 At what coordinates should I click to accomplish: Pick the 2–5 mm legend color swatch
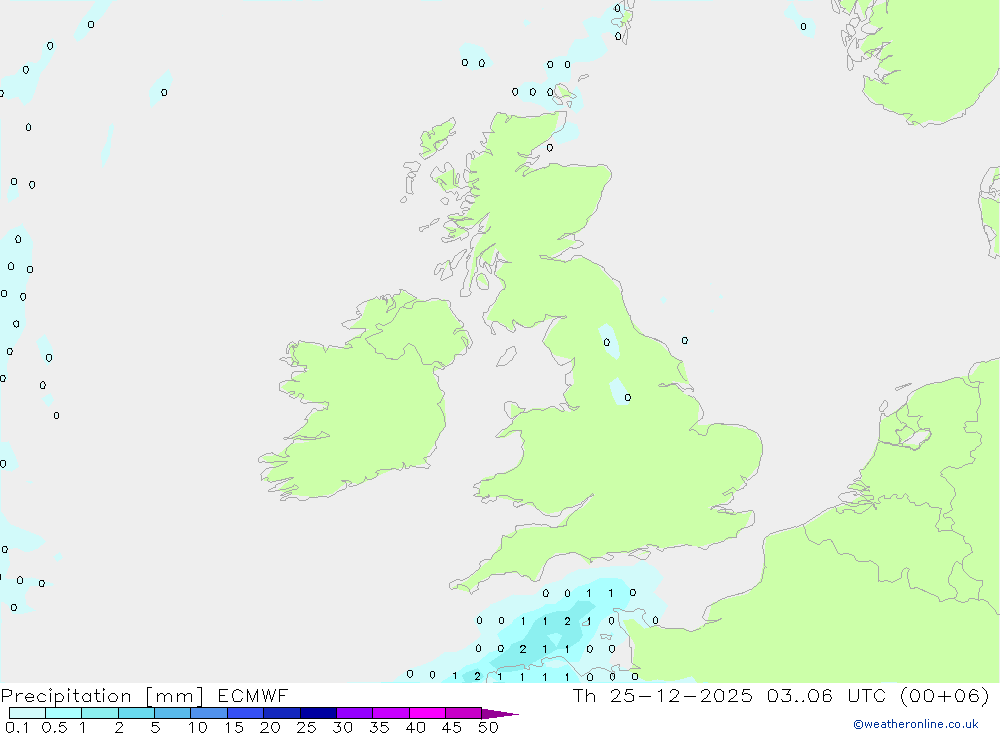(x=136, y=714)
